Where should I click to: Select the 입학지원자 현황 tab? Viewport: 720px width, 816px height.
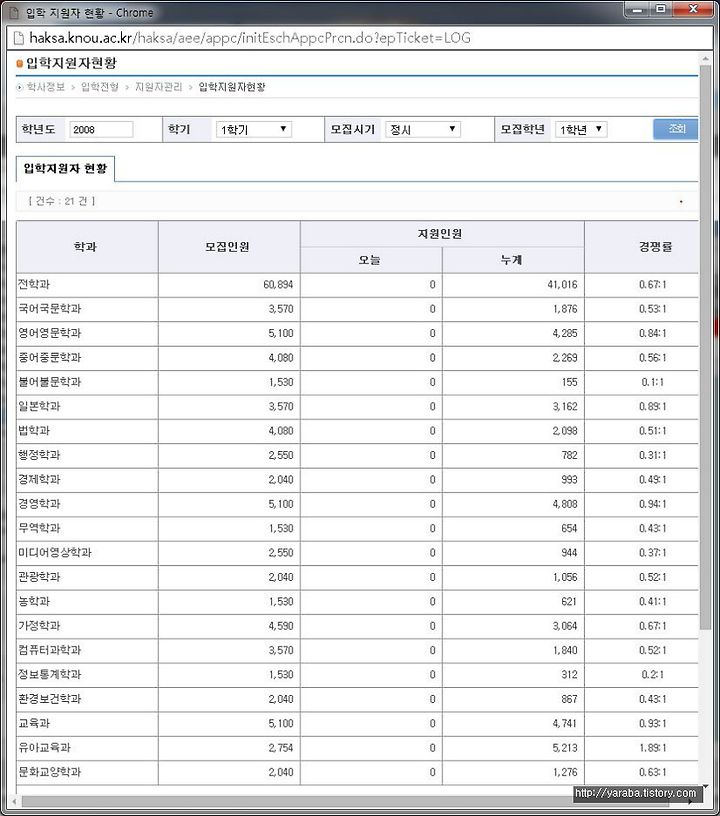click(x=66, y=169)
